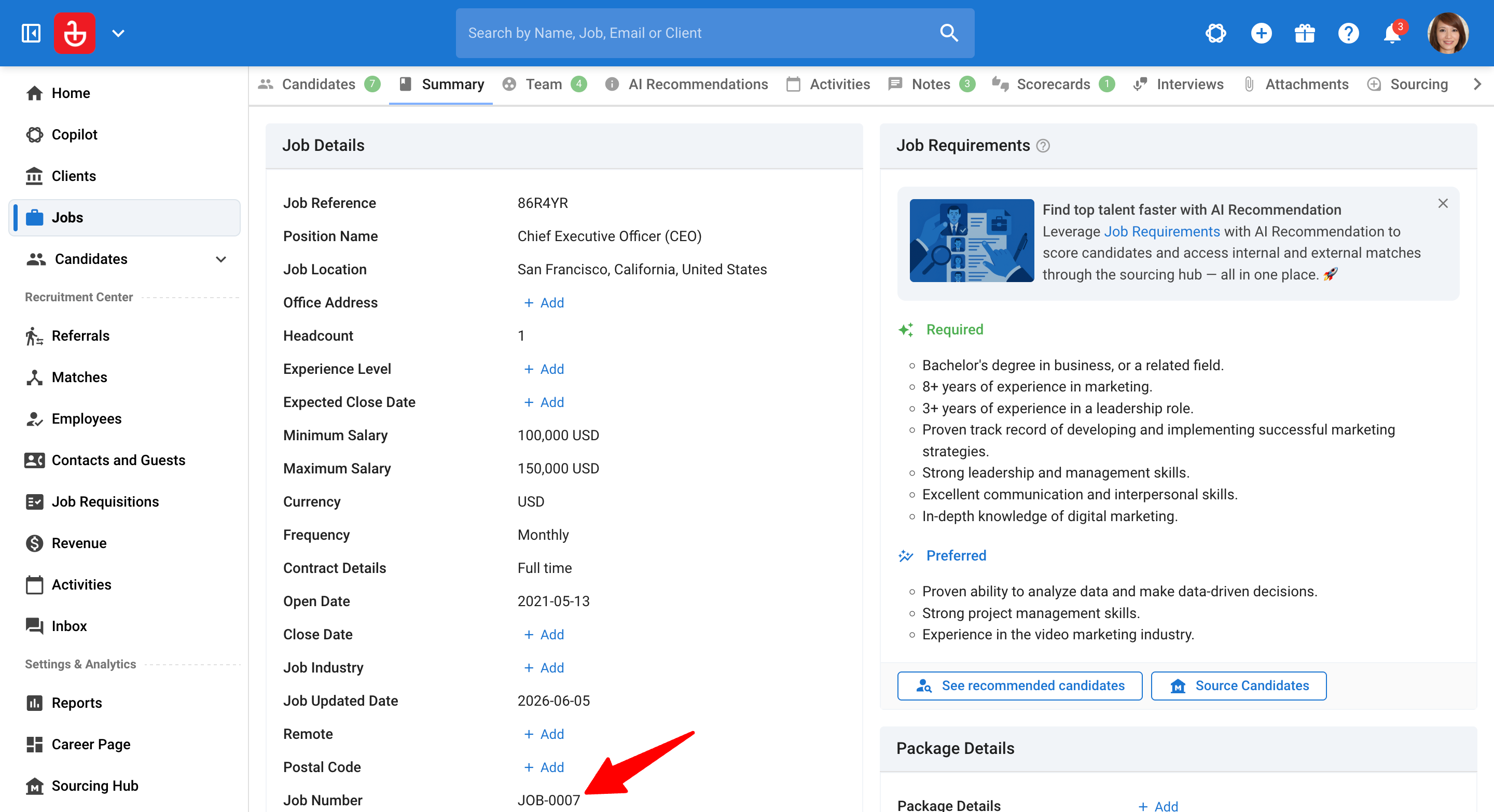Open Copilot from the top bar icon
This screenshot has width=1494, height=812.
(1215, 33)
